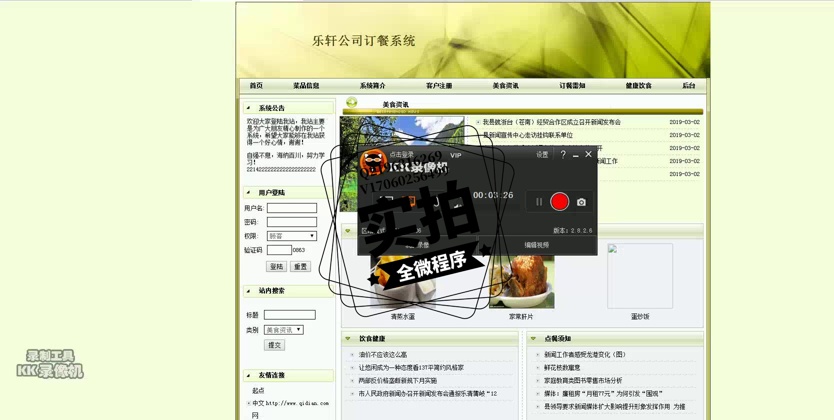Viewport: 834px width, 420px height.
Task: Open KK recorder 设置 settings
Action: (x=542, y=155)
